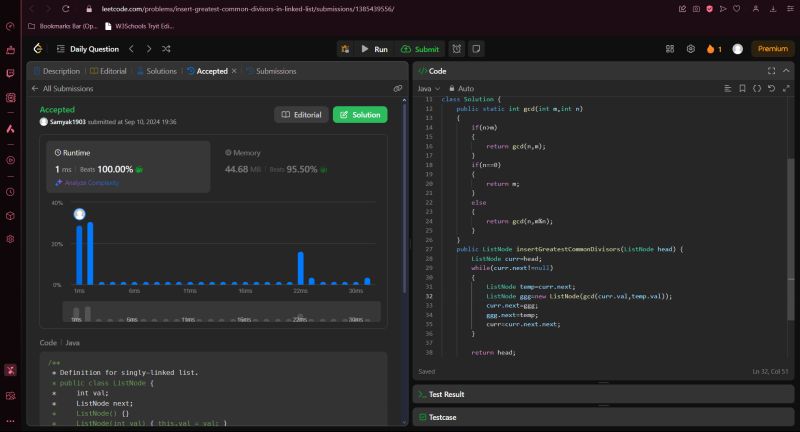Open sidebar settings gear icon
This screenshot has width=800, height=432.
[x=10, y=239]
